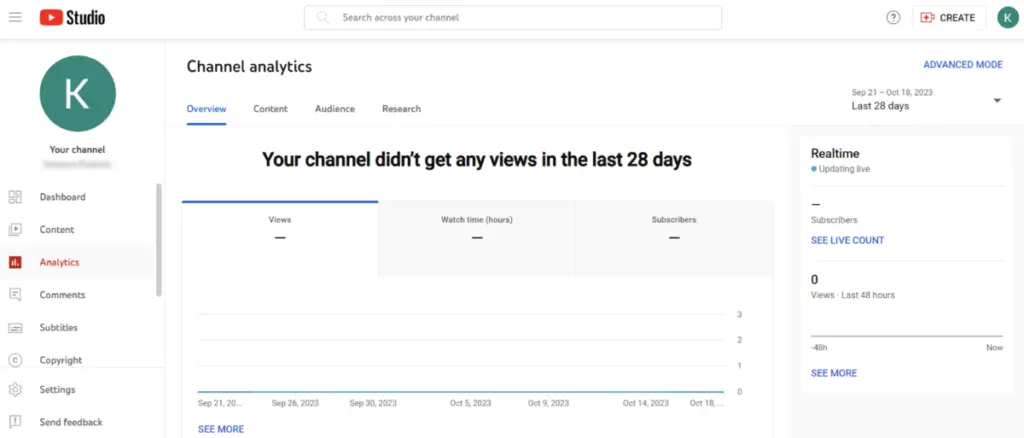Viewport: 1024px width, 438px height.
Task: Click the Dashboard sidebar icon
Action: tap(15, 197)
